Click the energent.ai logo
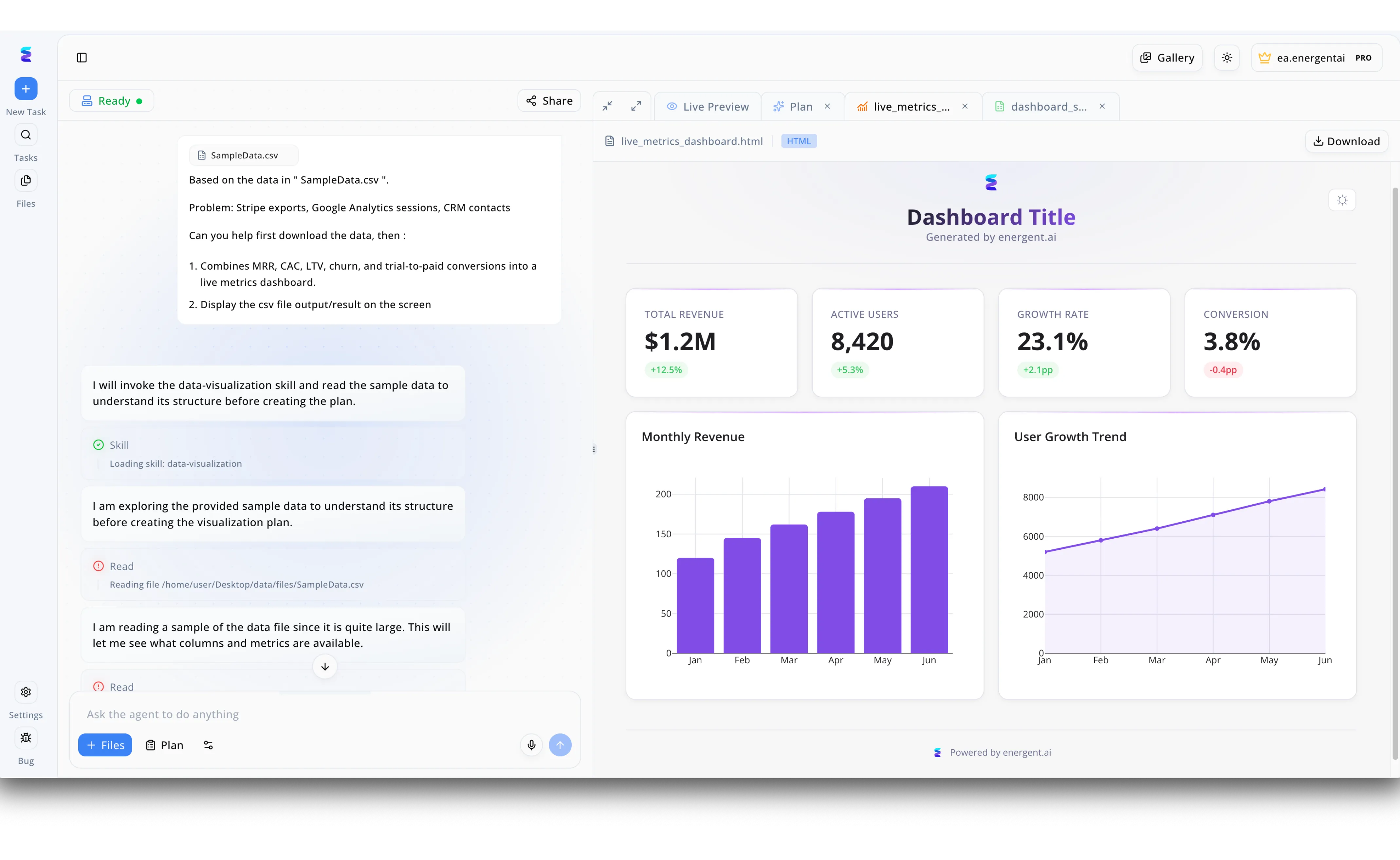The width and height of the screenshot is (1400, 860). coord(26,54)
